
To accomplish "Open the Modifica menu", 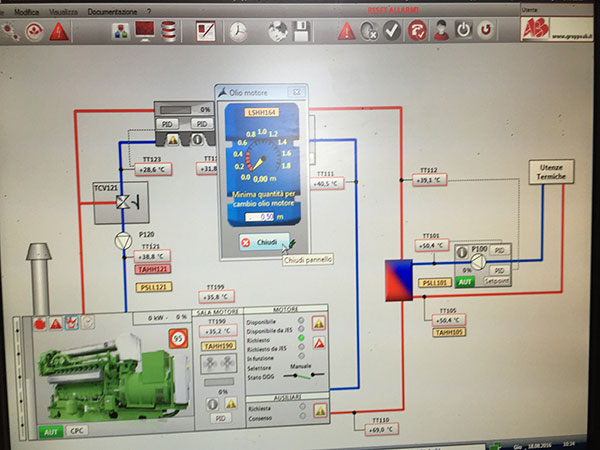I will coord(27,9).
